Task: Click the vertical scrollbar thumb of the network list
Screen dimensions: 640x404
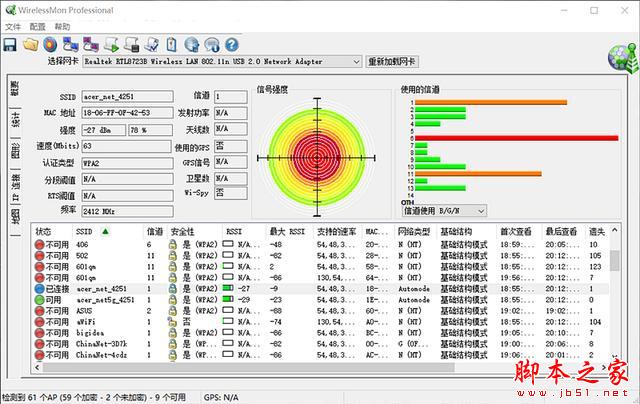Action: [615, 260]
